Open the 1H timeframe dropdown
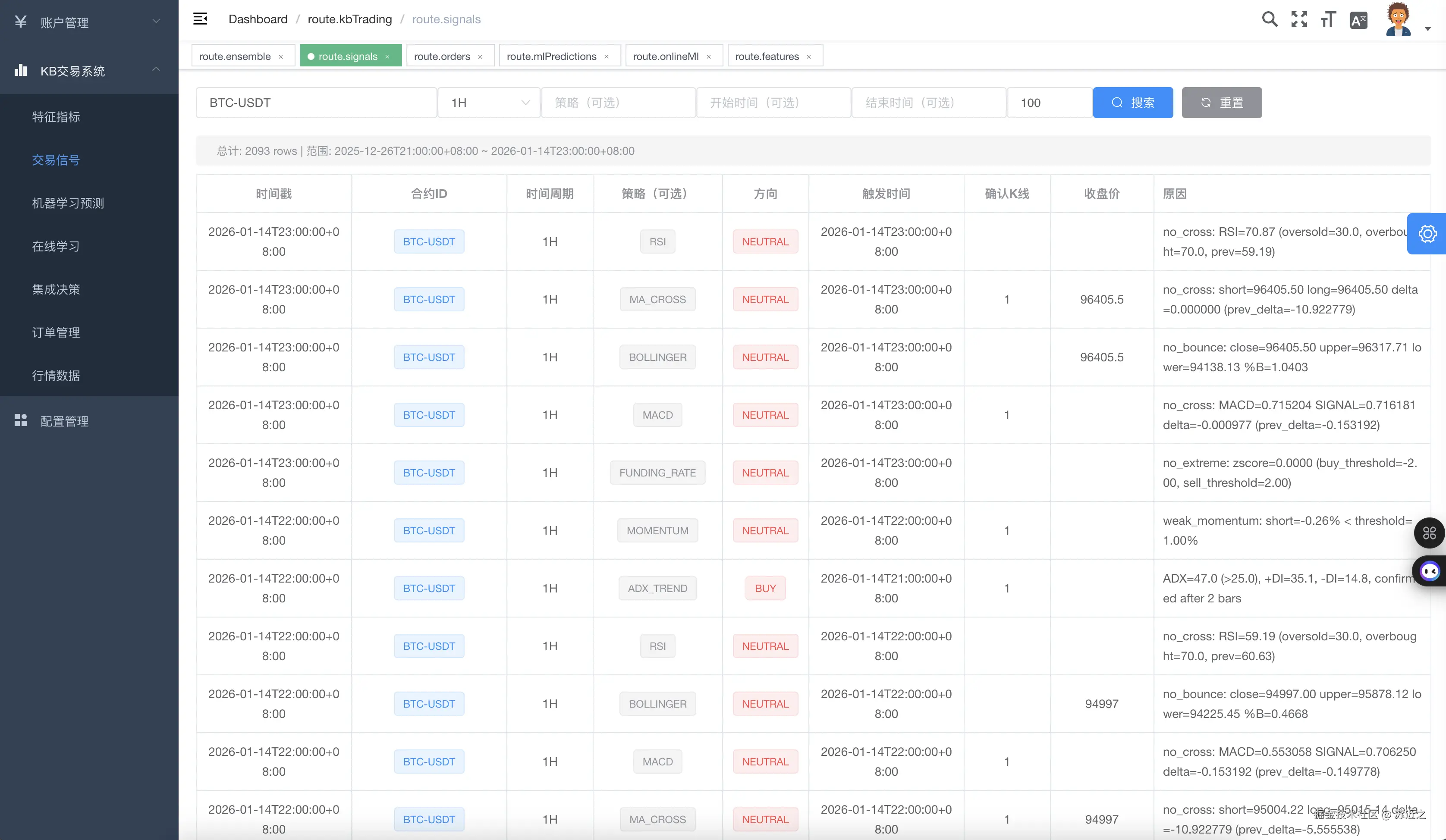1446x840 pixels. (x=488, y=103)
